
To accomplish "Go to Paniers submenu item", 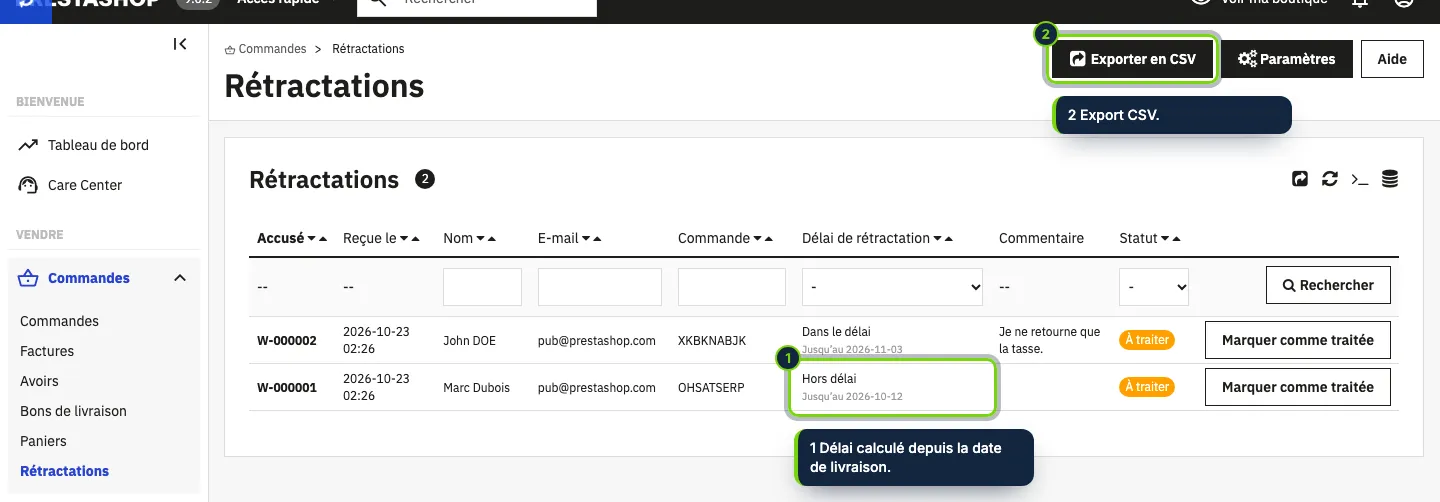I will pyautogui.click(x=43, y=441).
